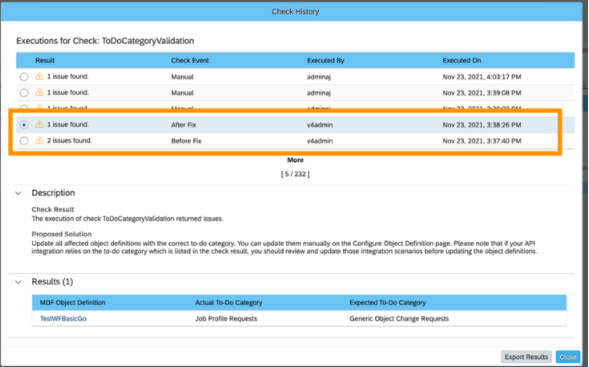Click the Result column header
The image size is (589, 367).
45,60
